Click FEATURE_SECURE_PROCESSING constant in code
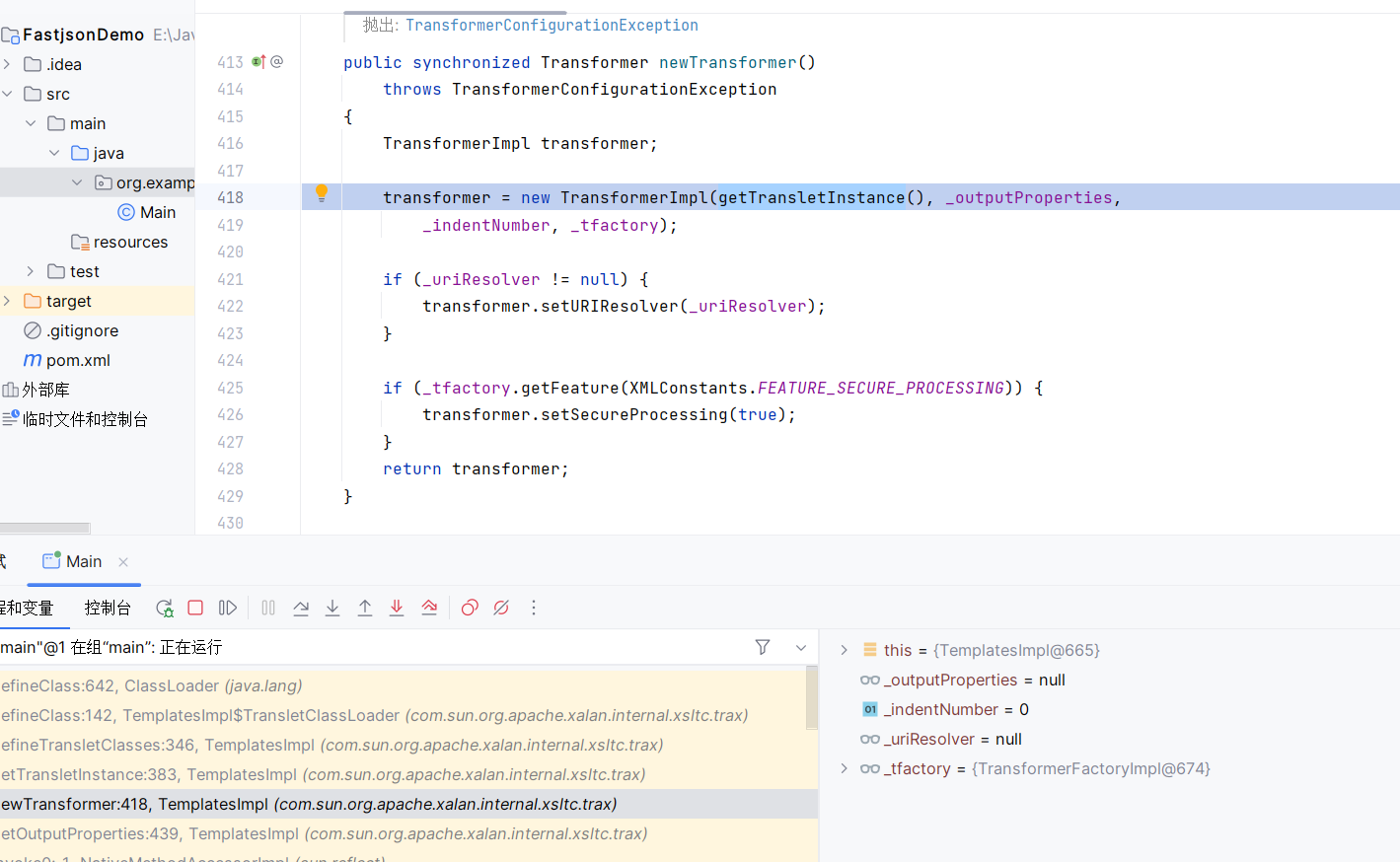The image size is (1400, 862). (881, 388)
